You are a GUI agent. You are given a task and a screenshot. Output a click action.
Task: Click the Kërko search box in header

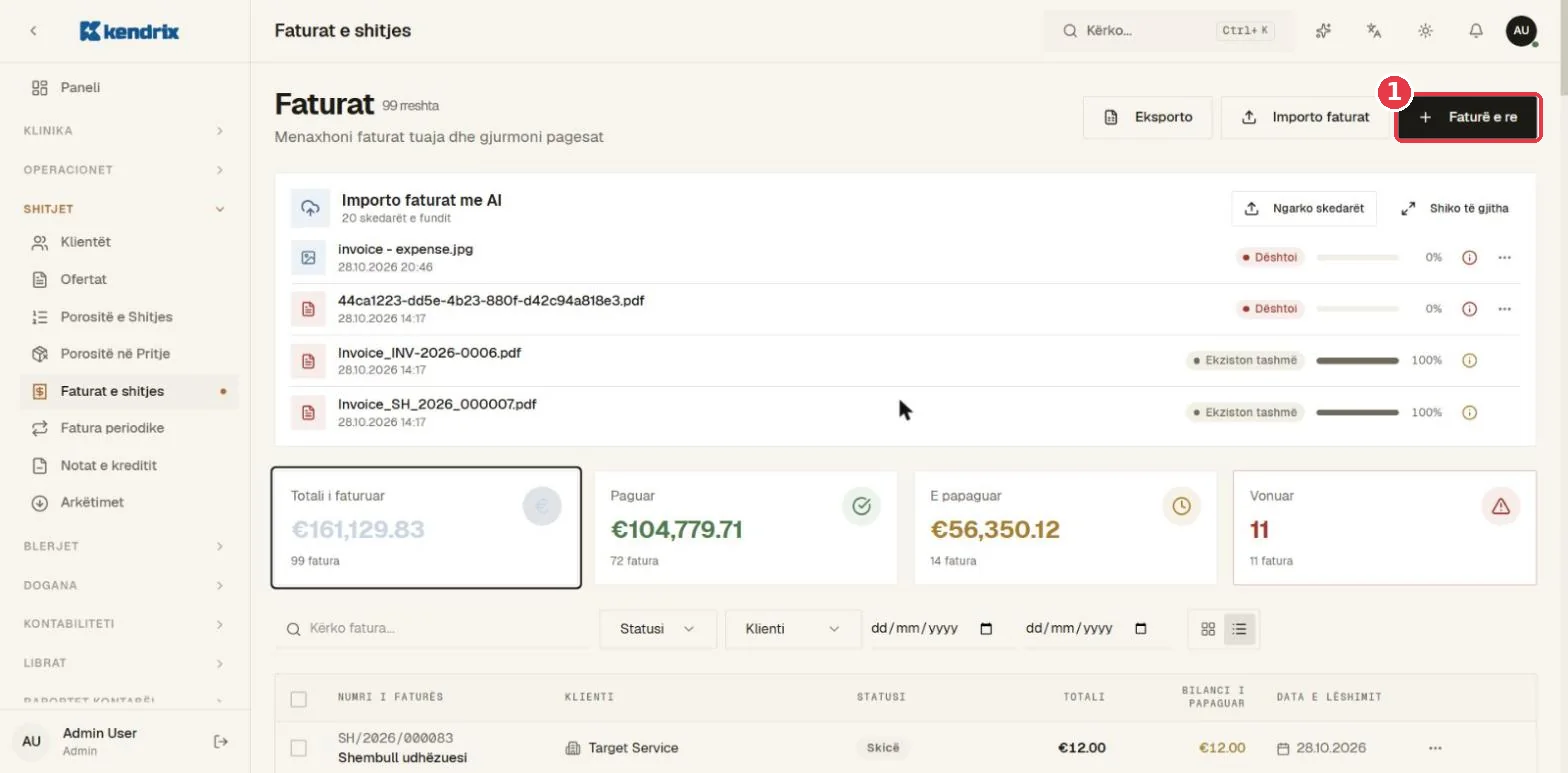(1169, 31)
